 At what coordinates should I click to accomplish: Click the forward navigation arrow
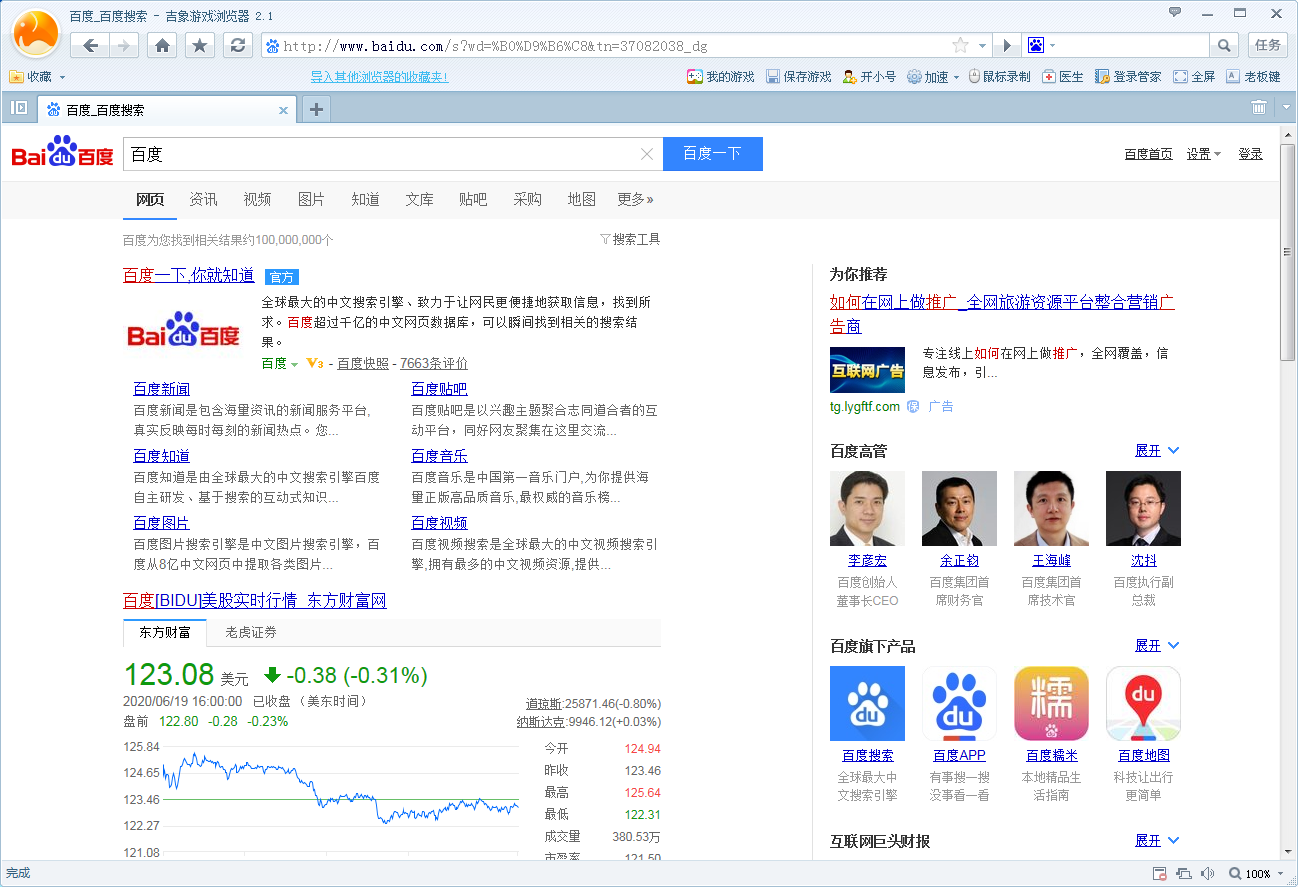[x=123, y=45]
